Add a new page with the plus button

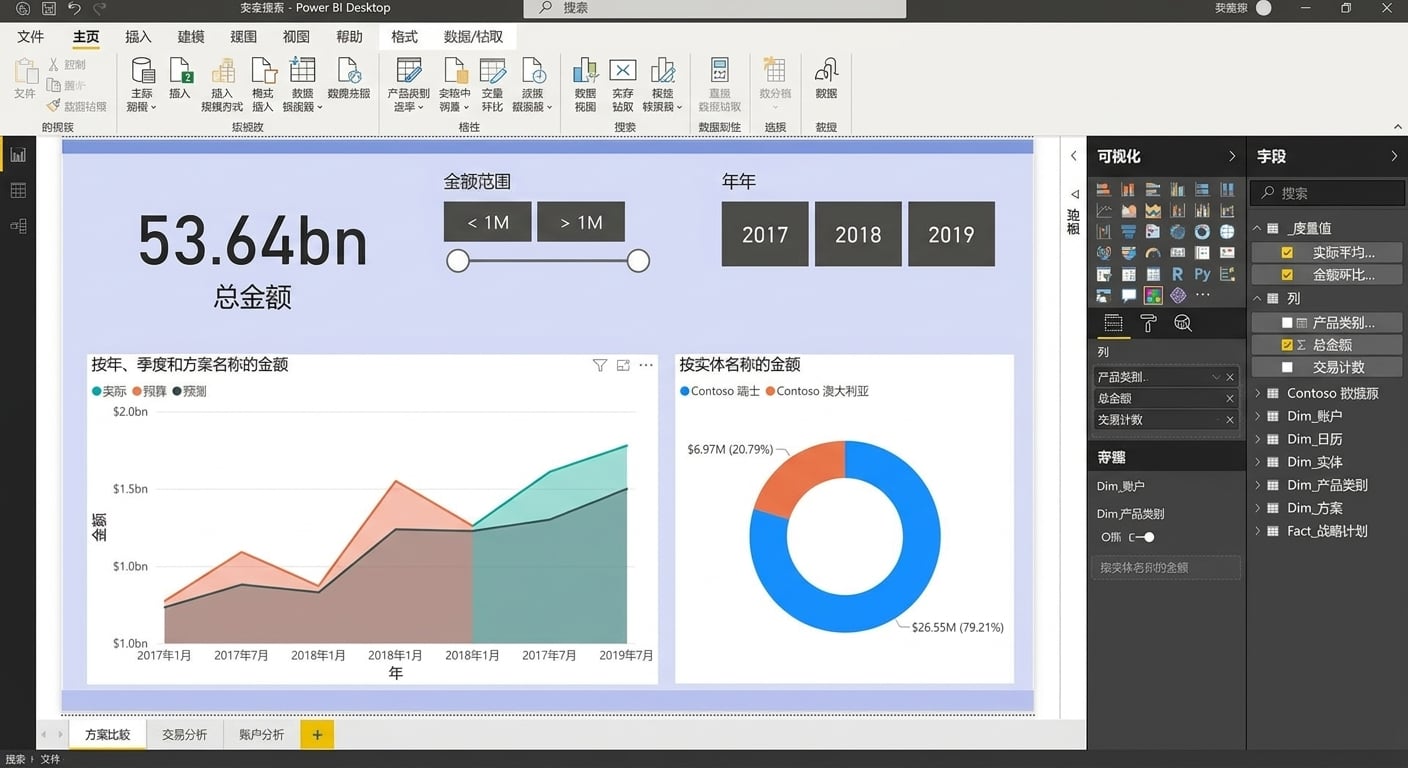point(317,735)
